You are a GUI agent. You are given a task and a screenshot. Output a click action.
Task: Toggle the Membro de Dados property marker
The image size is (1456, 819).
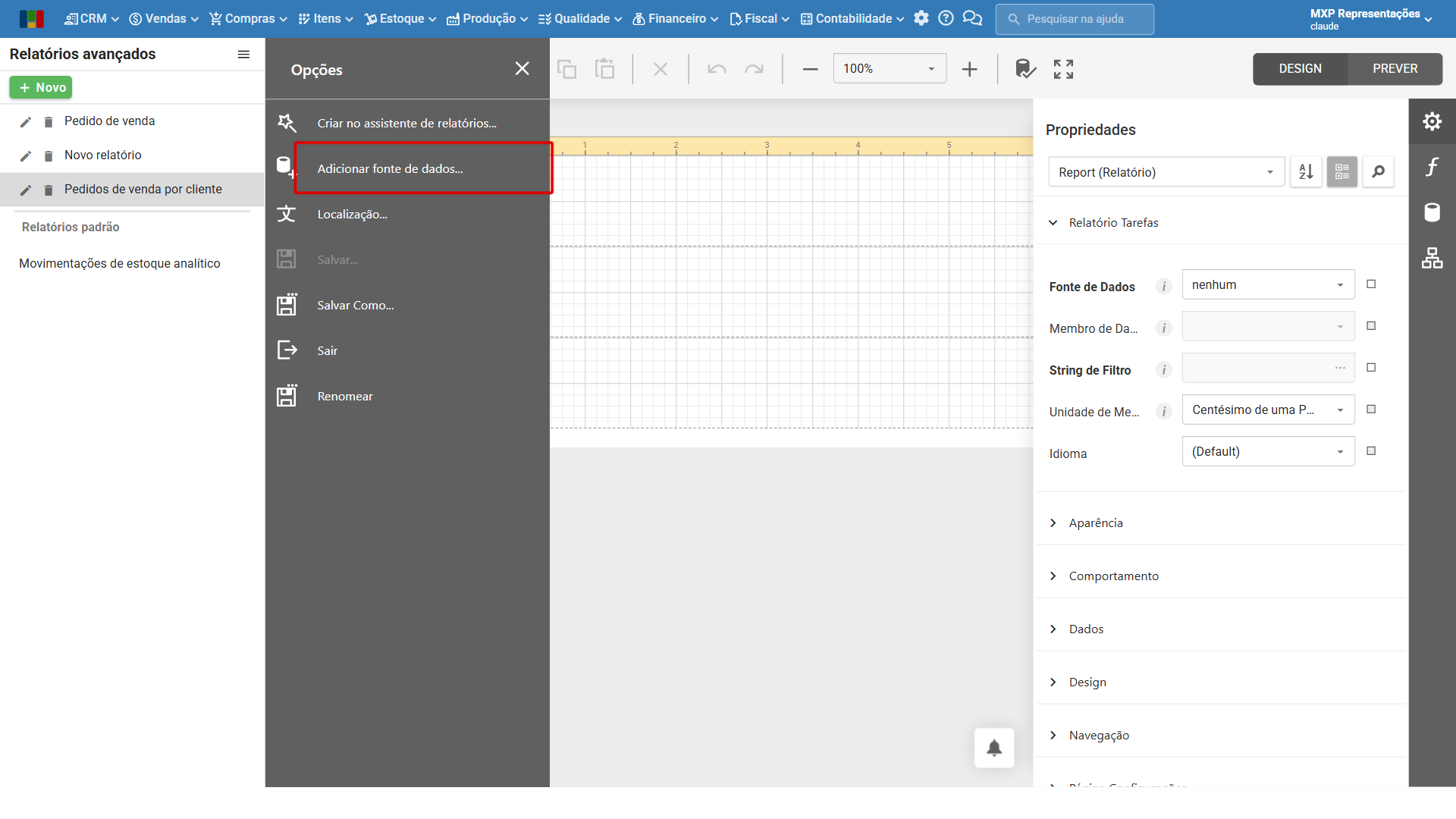(1371, 326)
